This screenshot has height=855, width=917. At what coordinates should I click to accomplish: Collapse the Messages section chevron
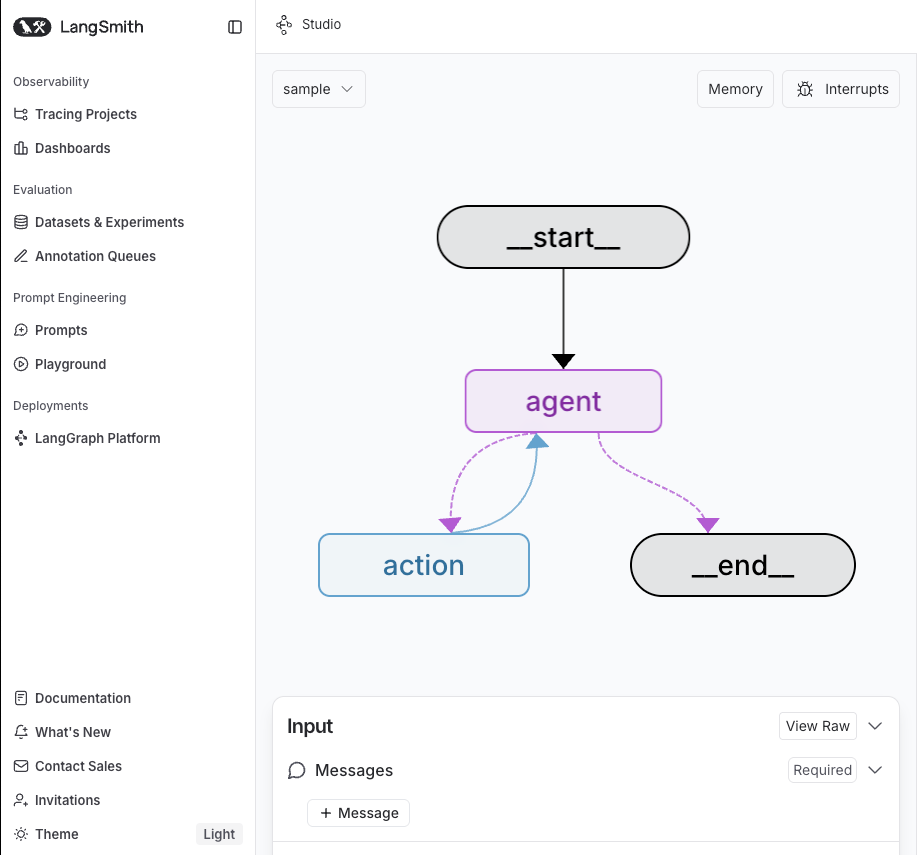pyautogui.click(x=875, y=770)
